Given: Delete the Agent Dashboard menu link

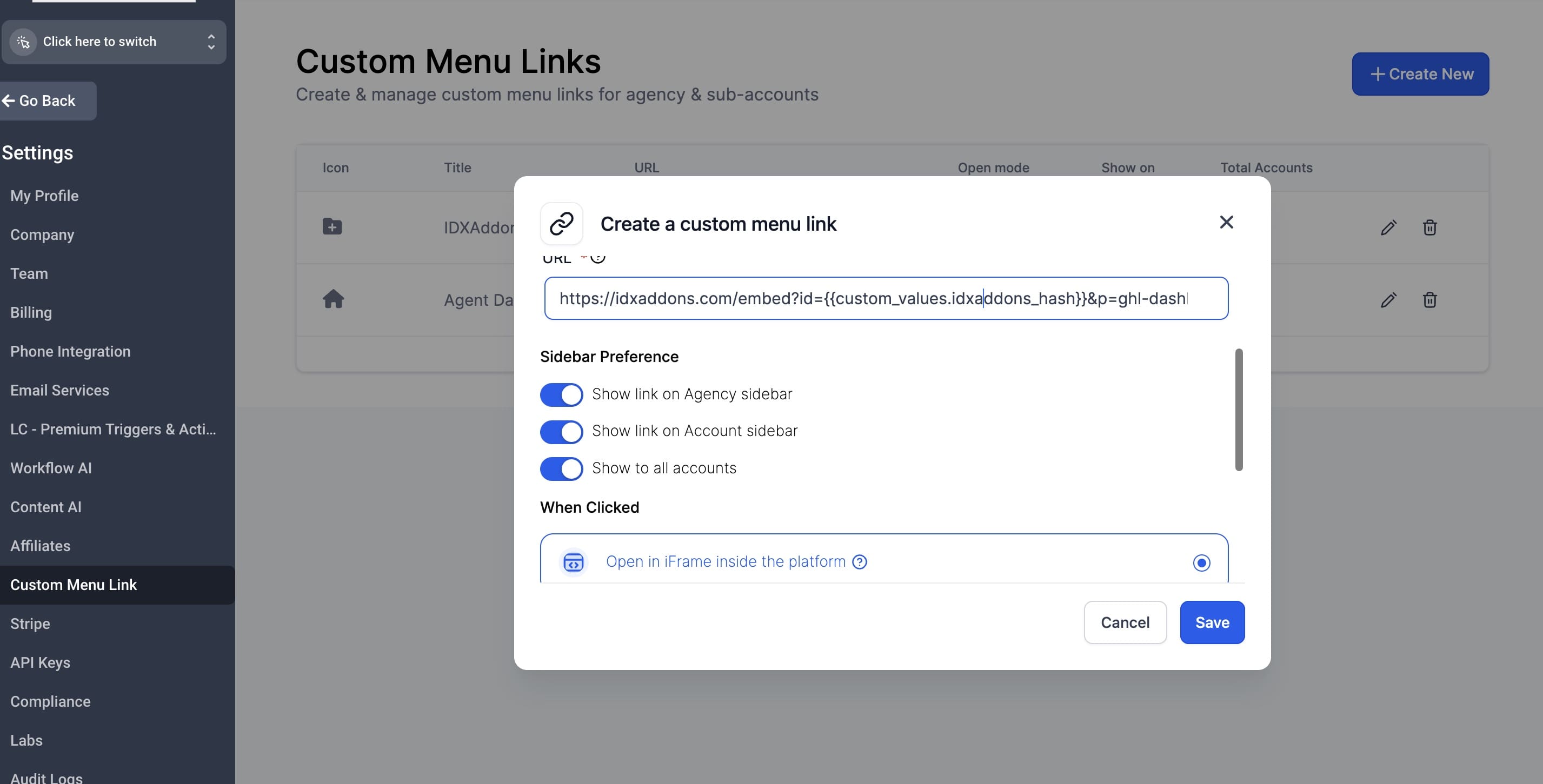Looking at the screenshot, I should (1429, 299).
